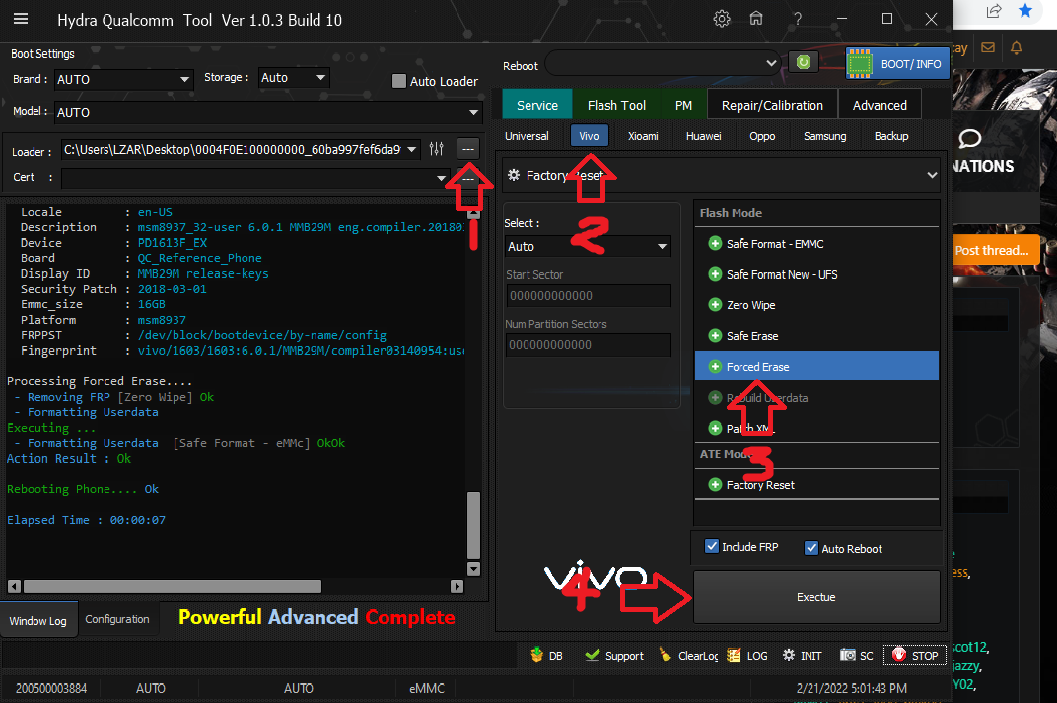Click the INIT gear item
Image resolution: width=1057 pixels, height=703 pixels.
point(802,655)
